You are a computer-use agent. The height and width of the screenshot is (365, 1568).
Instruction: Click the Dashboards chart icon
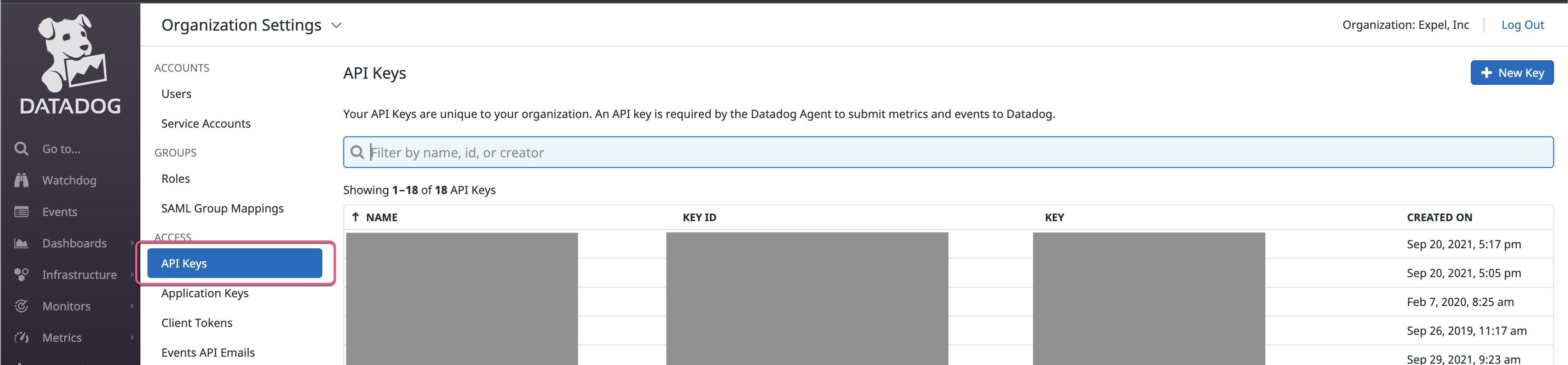[x=21, y=243]
